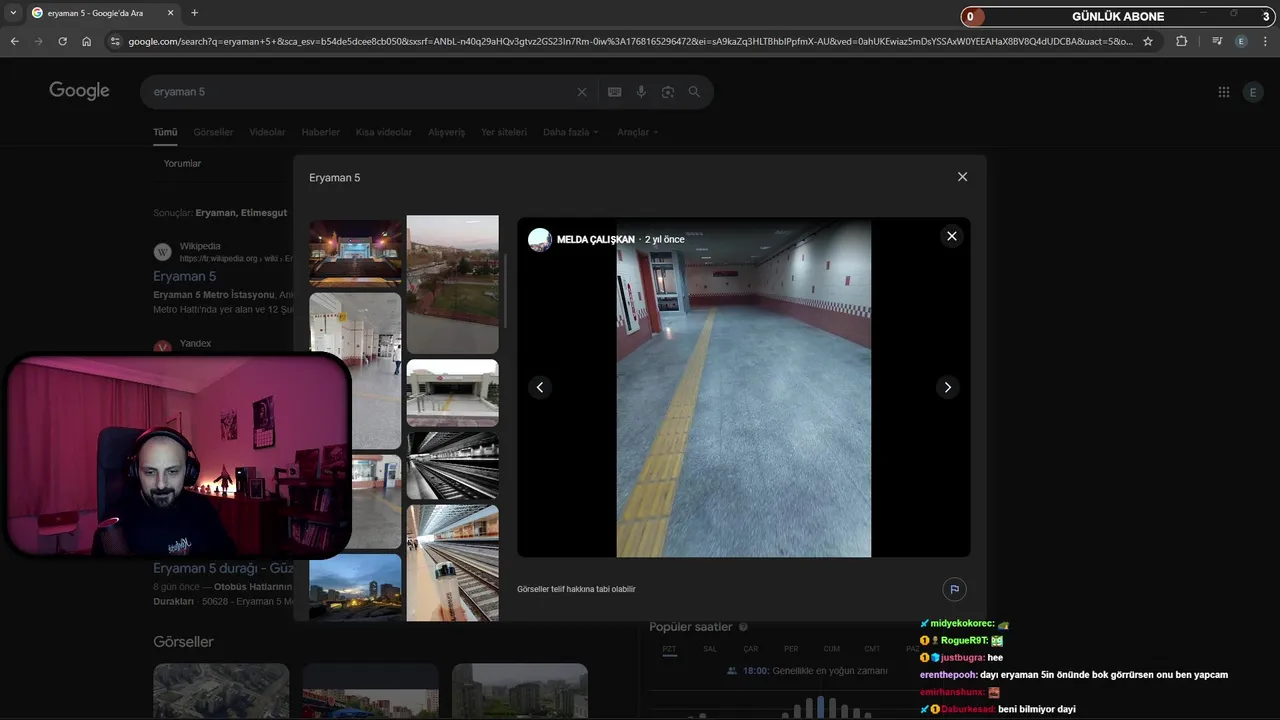The width and height of the screenshot is (1280, 720).
Task: Close the enlarged photo viewer
Action: (x=952, y=236)
